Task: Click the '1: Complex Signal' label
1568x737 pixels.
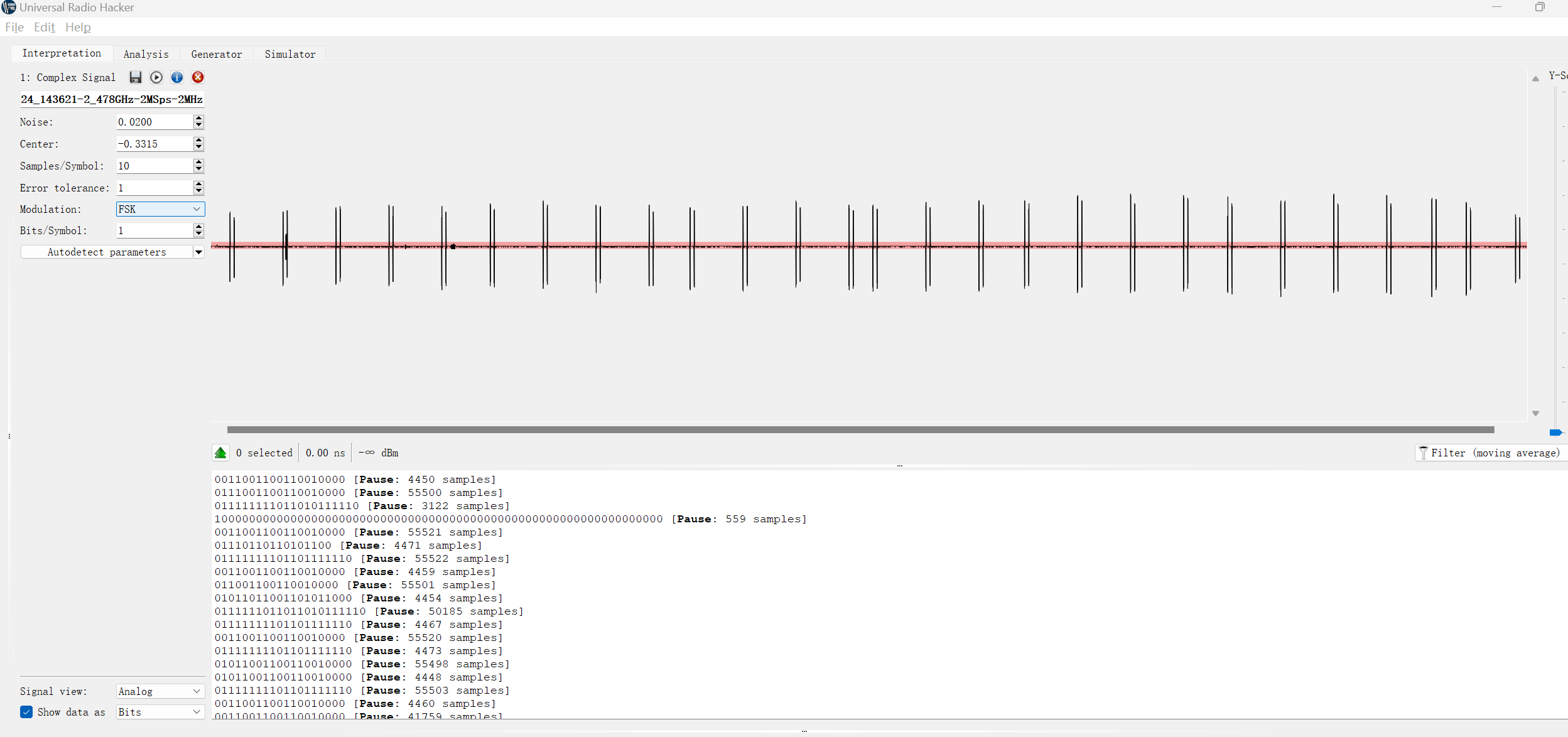Action: point(68,77)
